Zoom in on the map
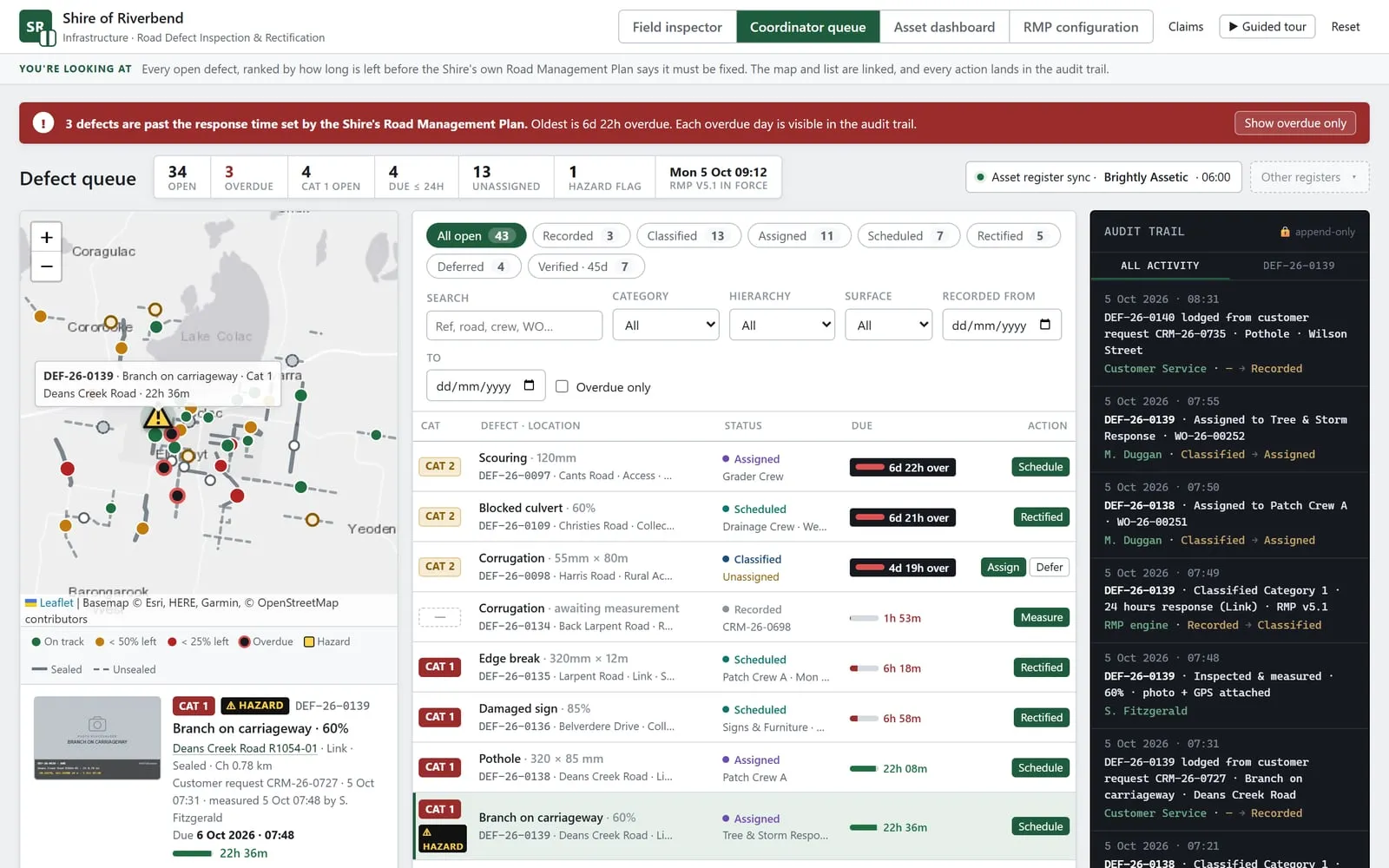Screen dimensions: 1389x868 point(47,237)
